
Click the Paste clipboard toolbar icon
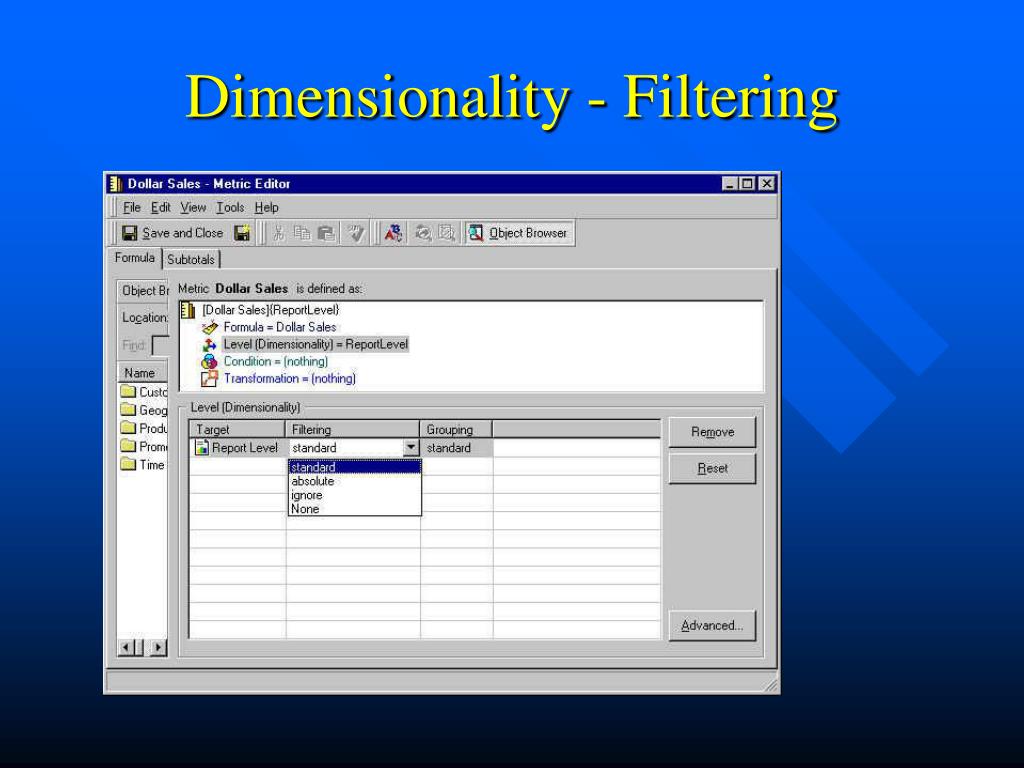coord(325,233)
